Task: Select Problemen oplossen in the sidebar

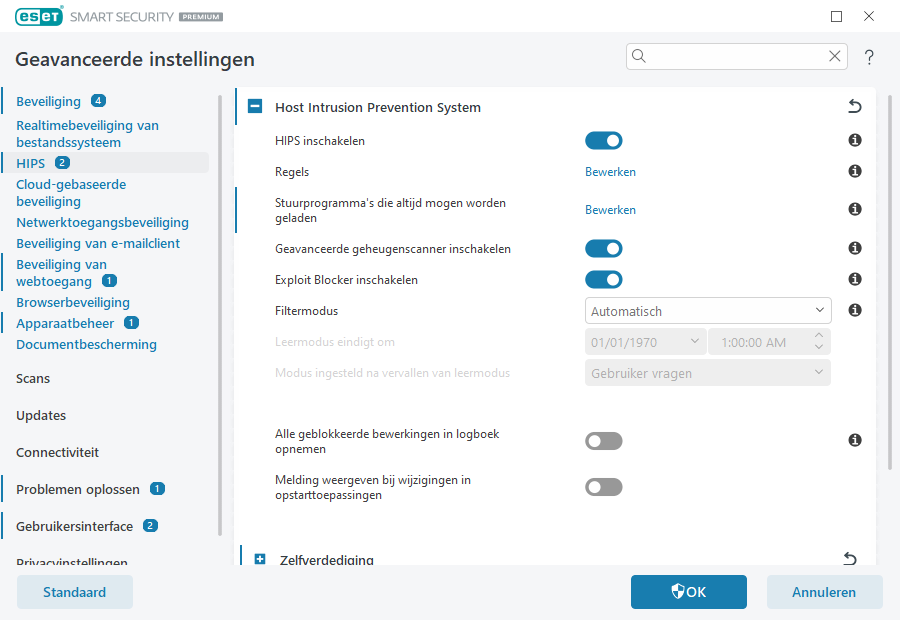Action: [78, 489]
